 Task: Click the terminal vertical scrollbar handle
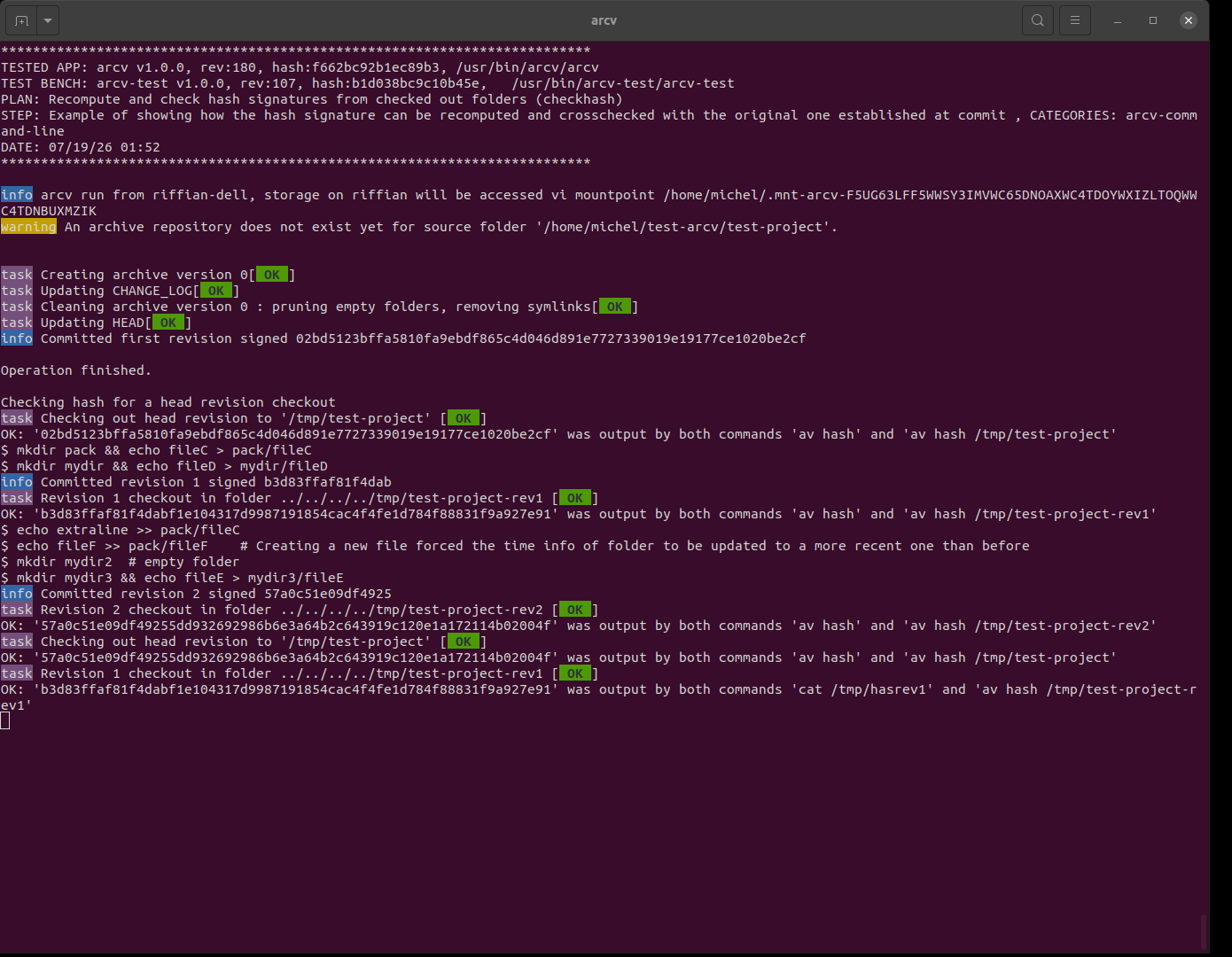1203,931
